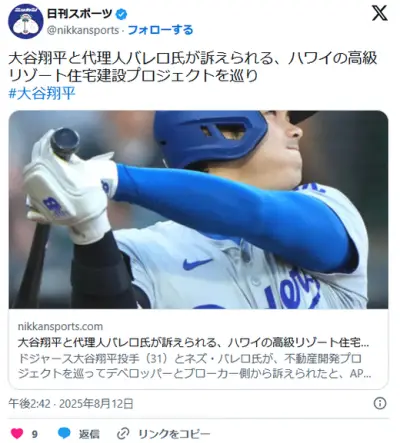Click the chain link copy icon
Image resolution: width=400 pixels, height=443 pixels.
click(x=123, y=434)
